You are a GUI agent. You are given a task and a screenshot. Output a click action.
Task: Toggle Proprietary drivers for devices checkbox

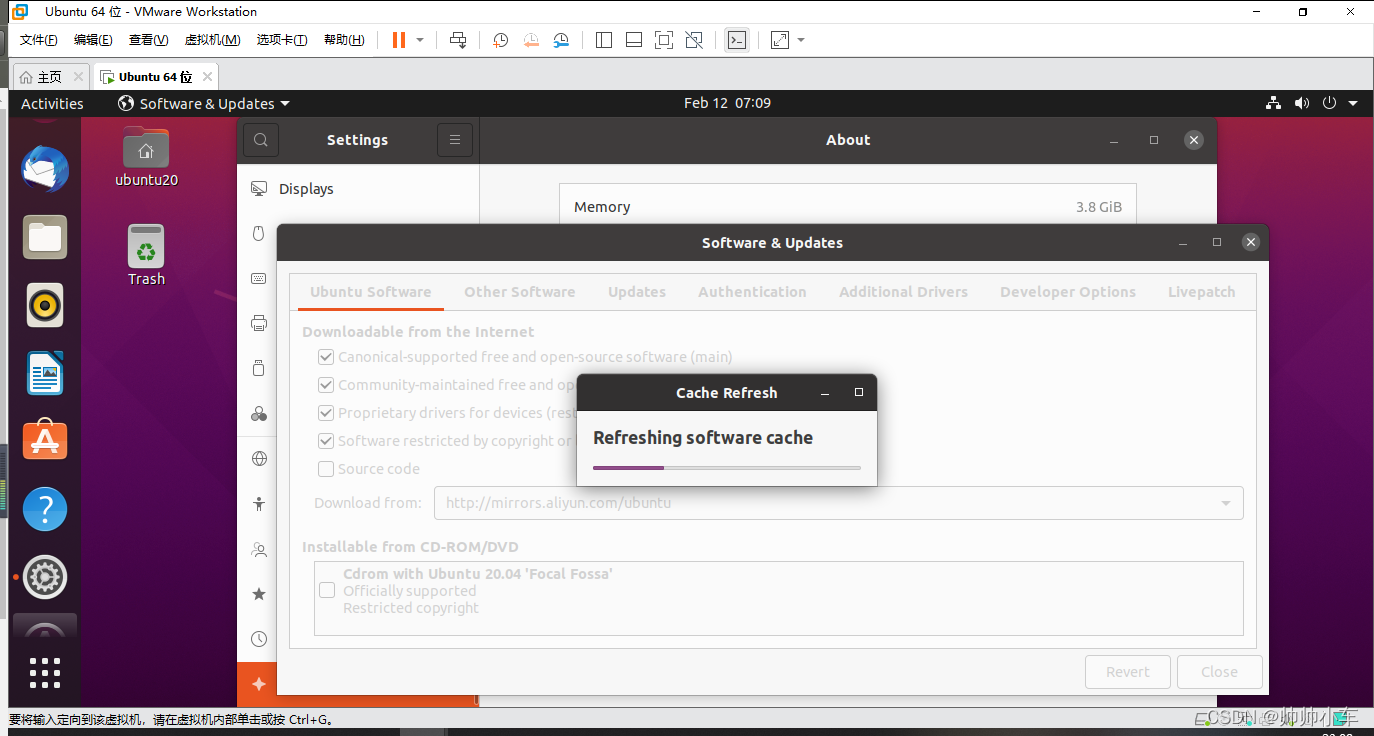[326, 413]
